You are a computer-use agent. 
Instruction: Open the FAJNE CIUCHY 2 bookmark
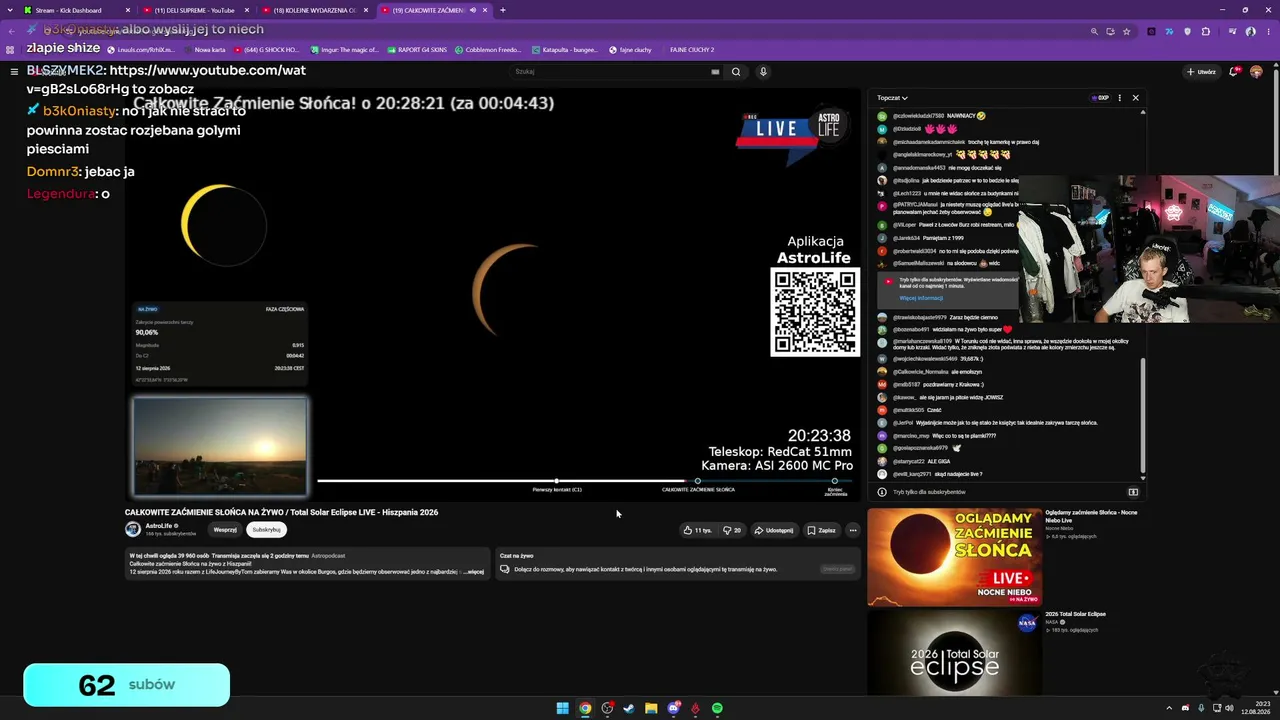[692, 49]
